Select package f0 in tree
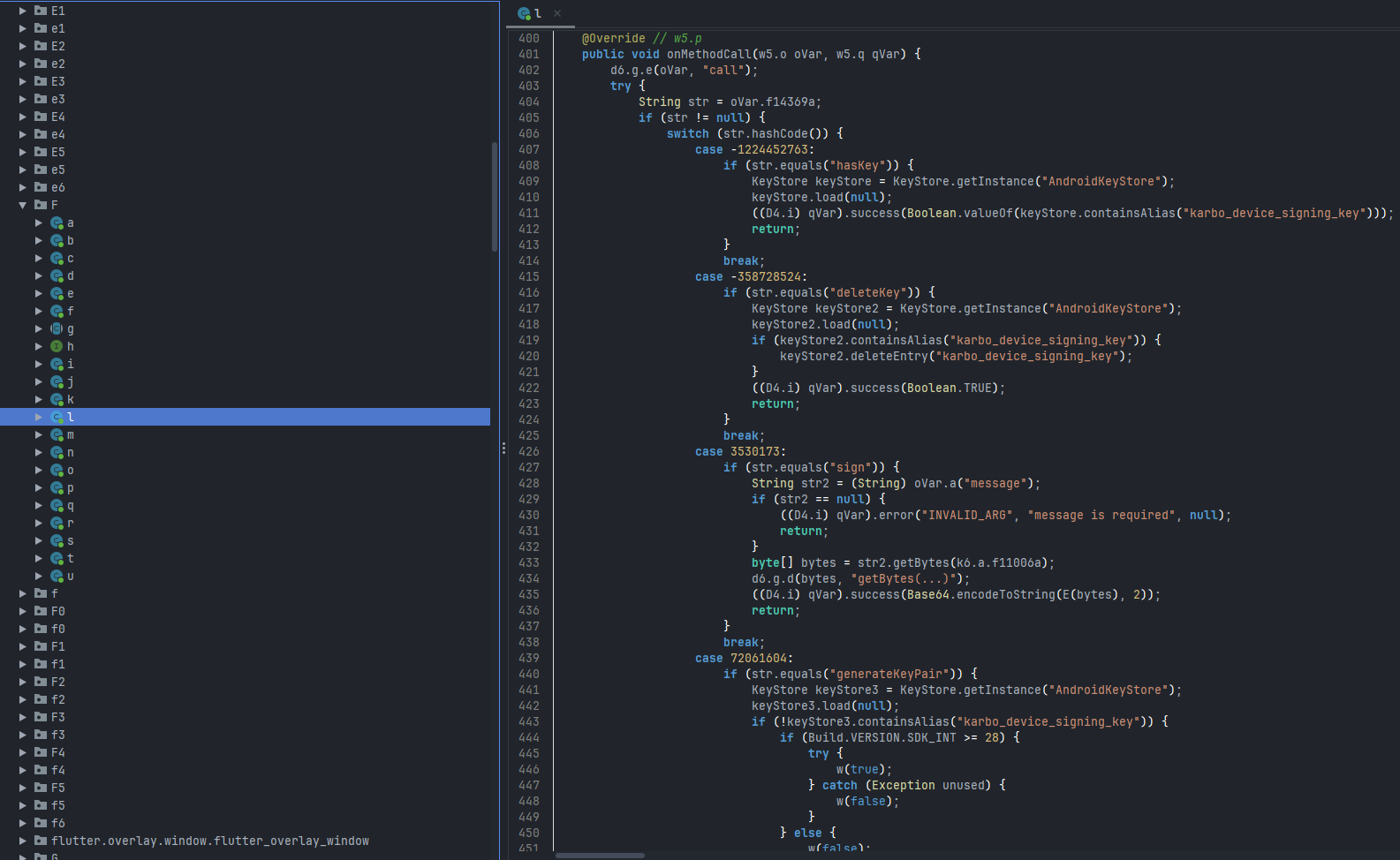 [58, 629]
